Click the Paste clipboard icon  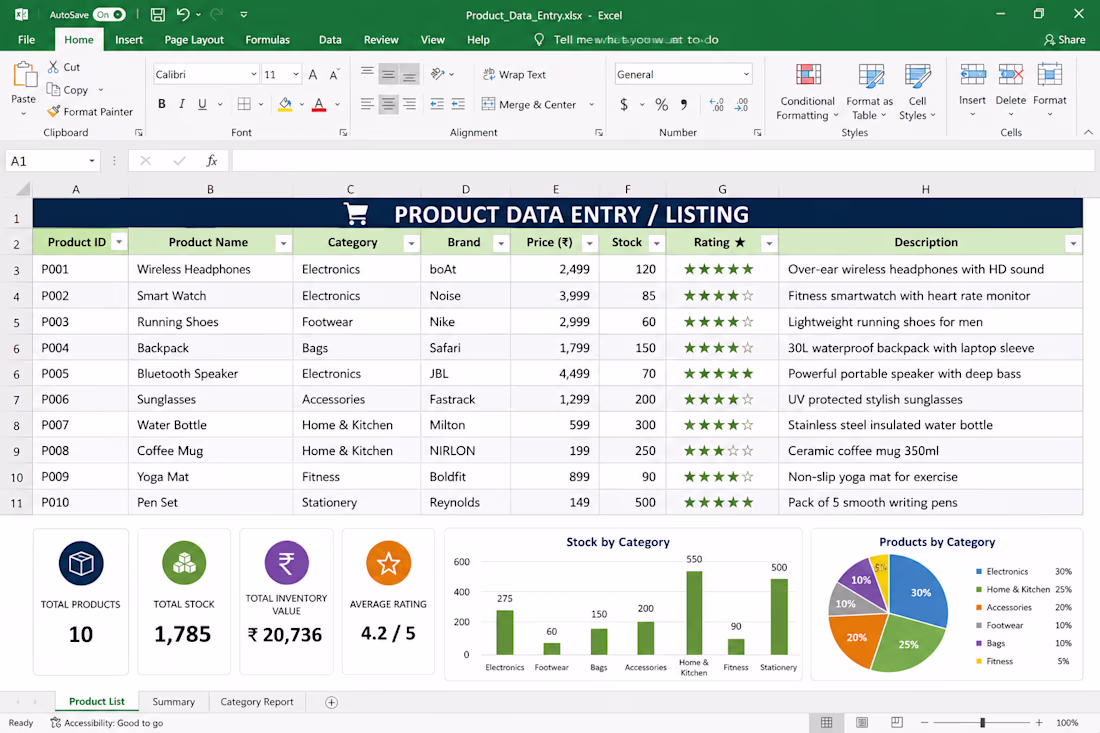(x=24, y=74)
